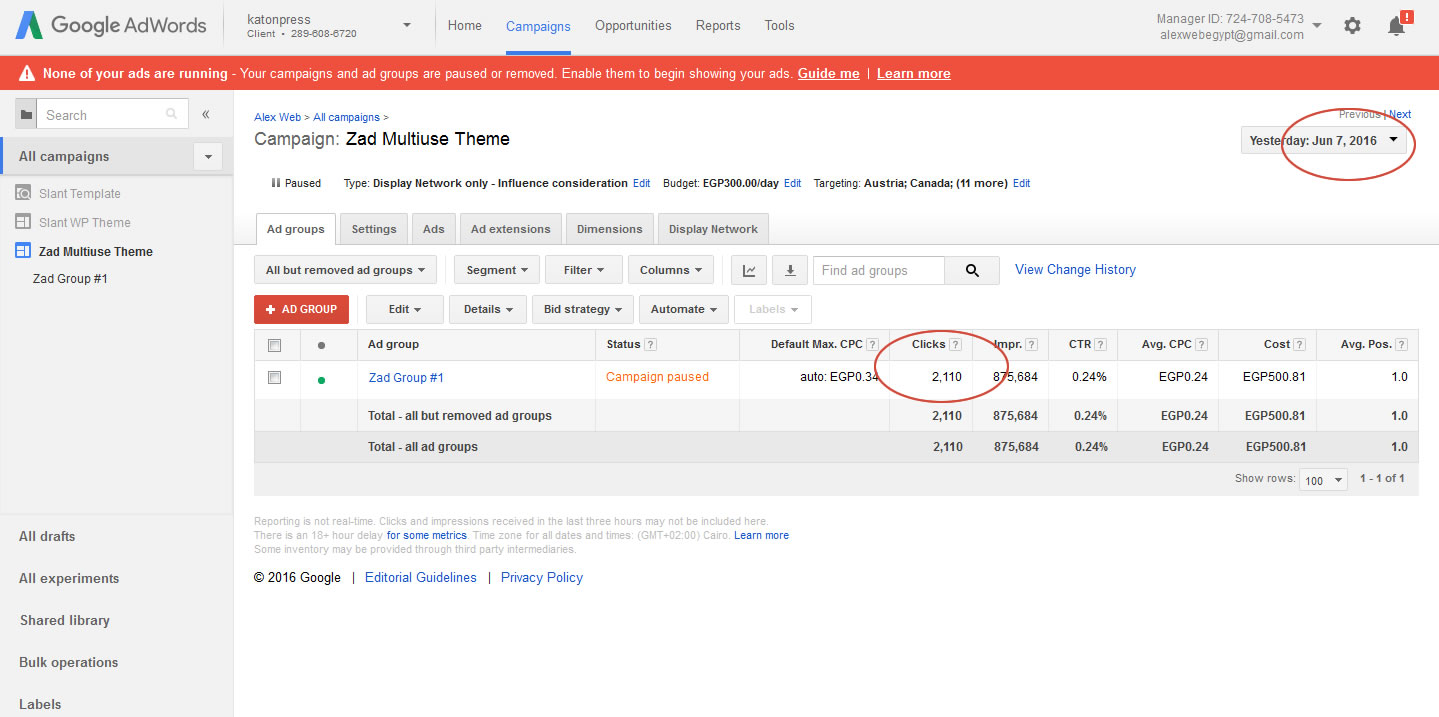Screen dimensions: 1439x717
Task: Click the red + AD GROUP button
Action: point(301,309)
